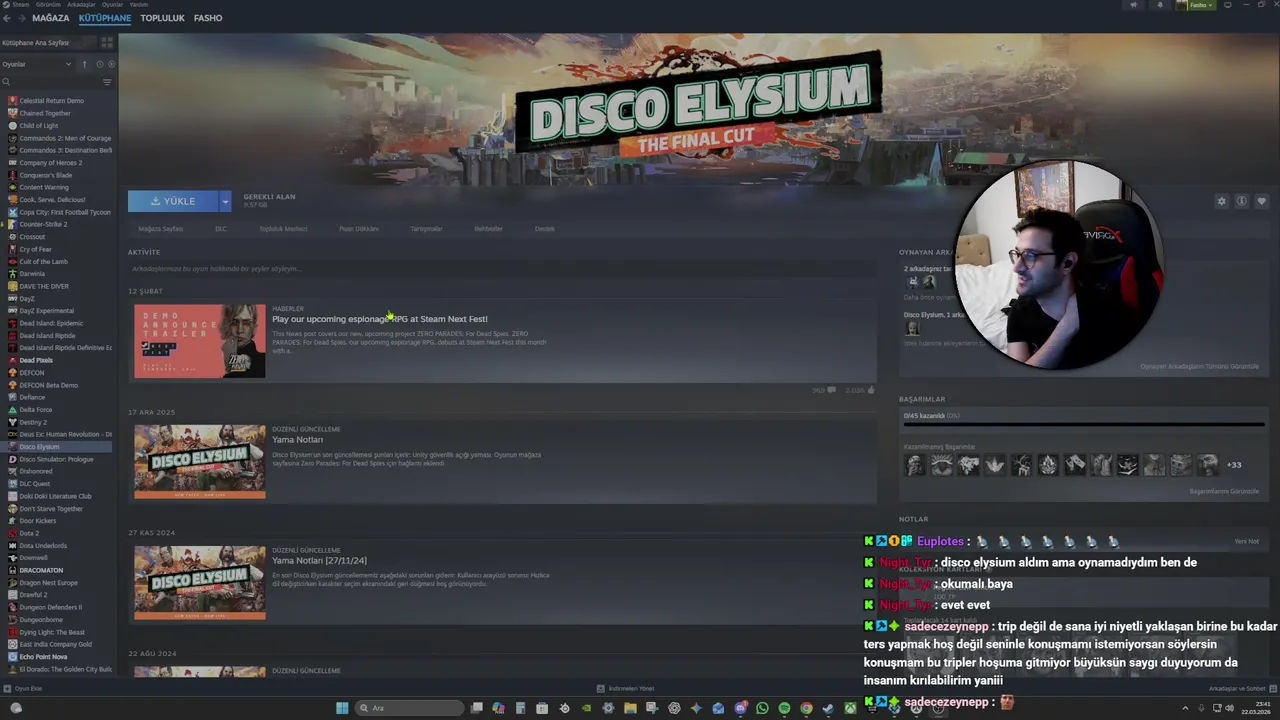Open WhatsApp from the taskbar
The width and height of the screenshot is (1280, 720).
pyautogui.click(x=762, y=708)
